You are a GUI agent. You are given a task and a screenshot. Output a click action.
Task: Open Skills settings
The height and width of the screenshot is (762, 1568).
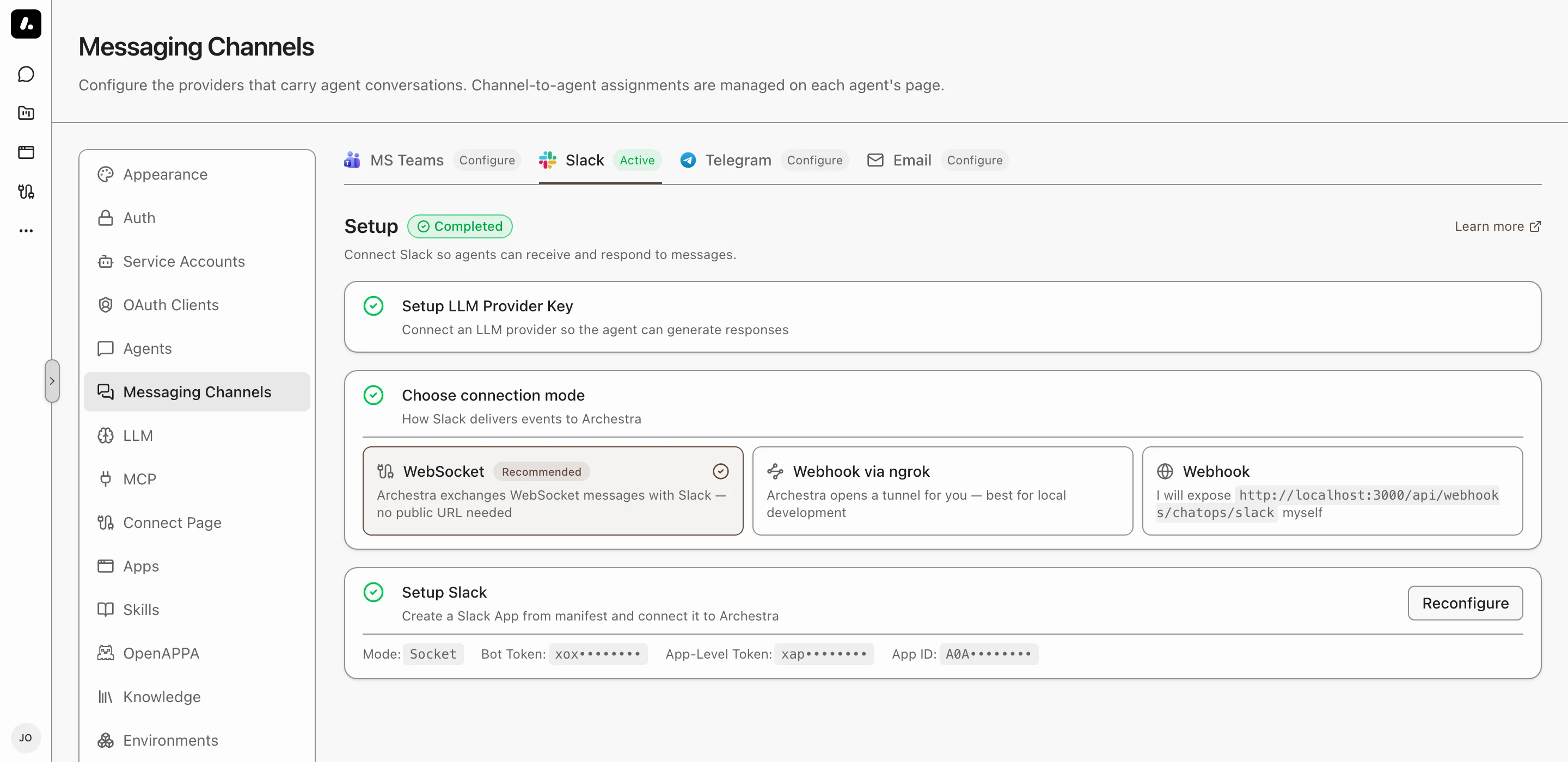197,610
